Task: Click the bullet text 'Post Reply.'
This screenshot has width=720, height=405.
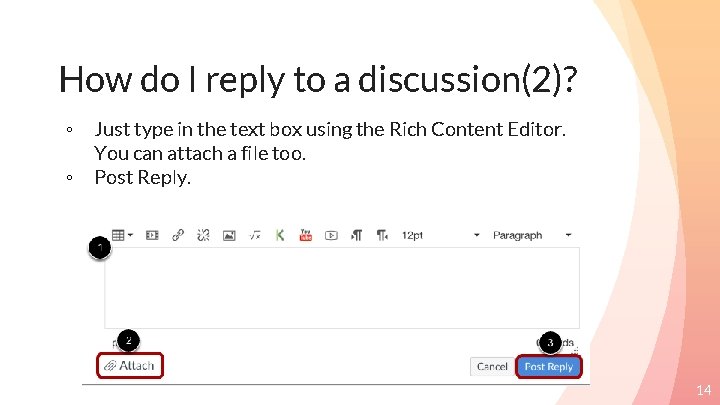Action: pos(142,178)
